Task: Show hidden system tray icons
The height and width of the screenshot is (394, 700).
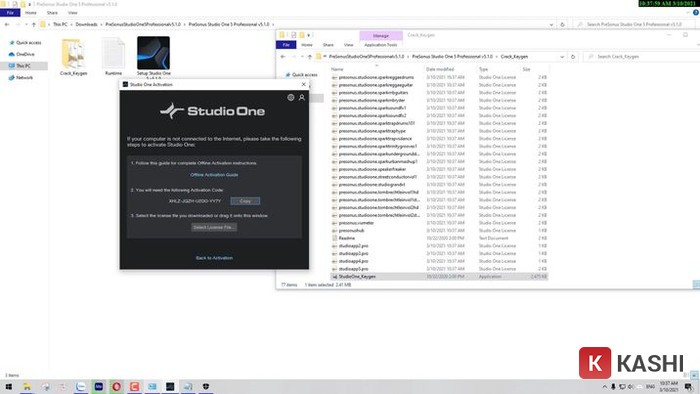Action: 604,387
